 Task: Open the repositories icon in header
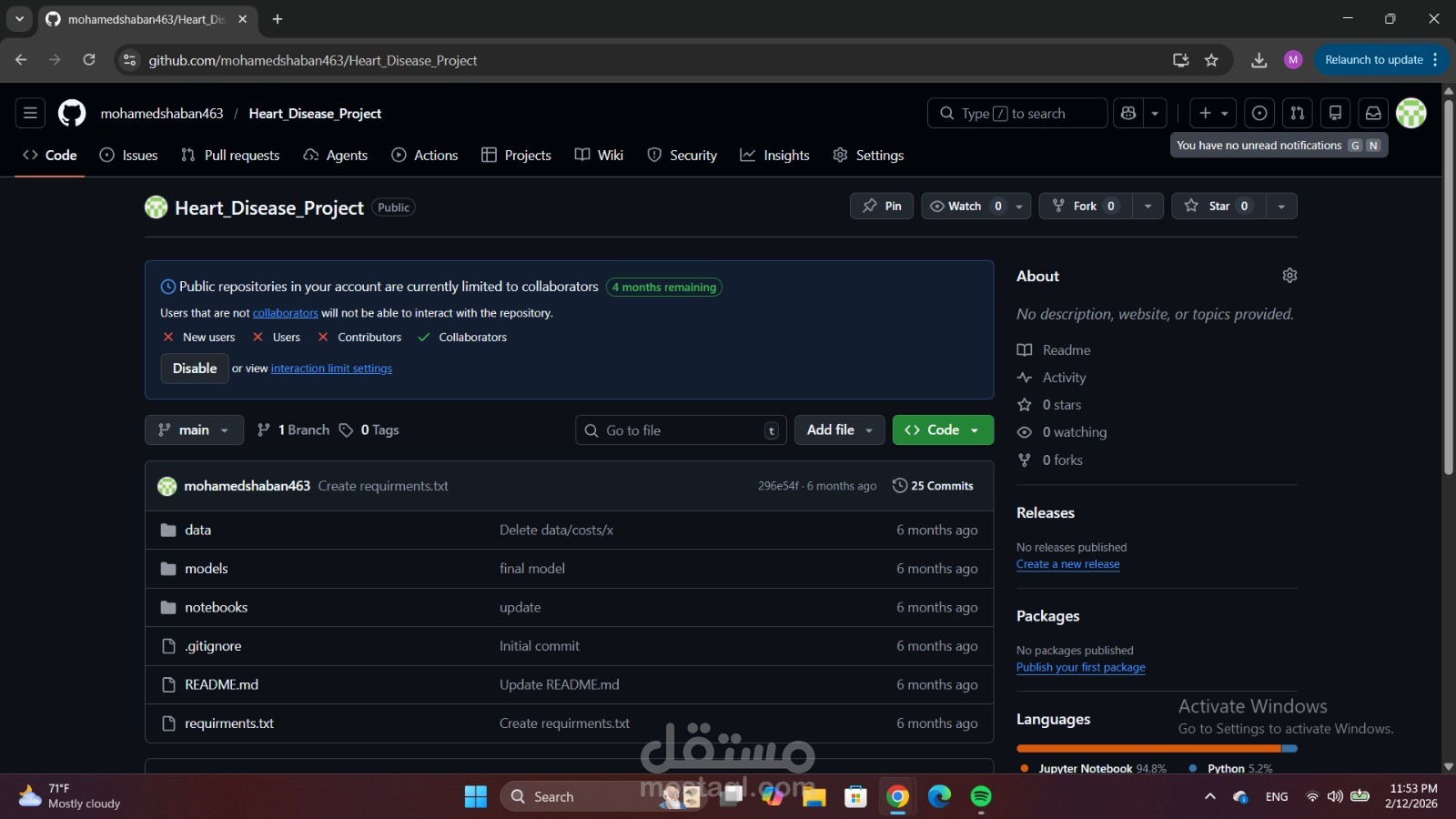(x=1335, y=113)
